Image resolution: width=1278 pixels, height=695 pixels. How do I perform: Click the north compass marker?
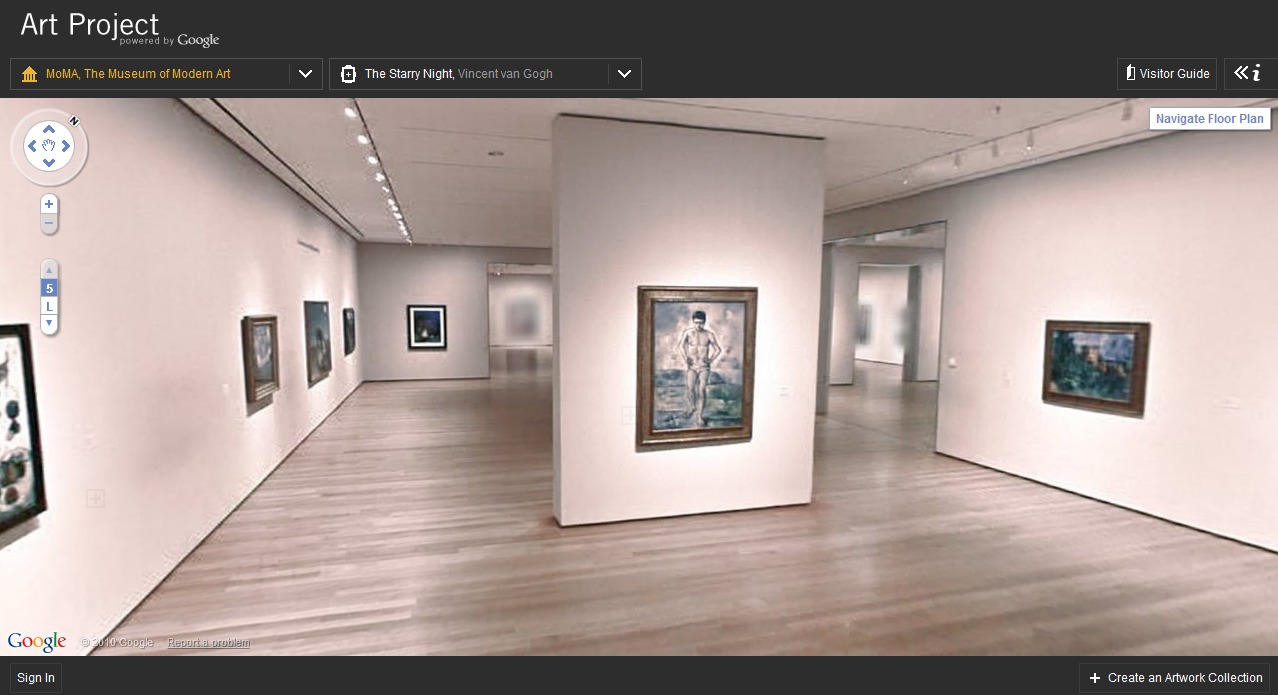[x=74, y=121]
